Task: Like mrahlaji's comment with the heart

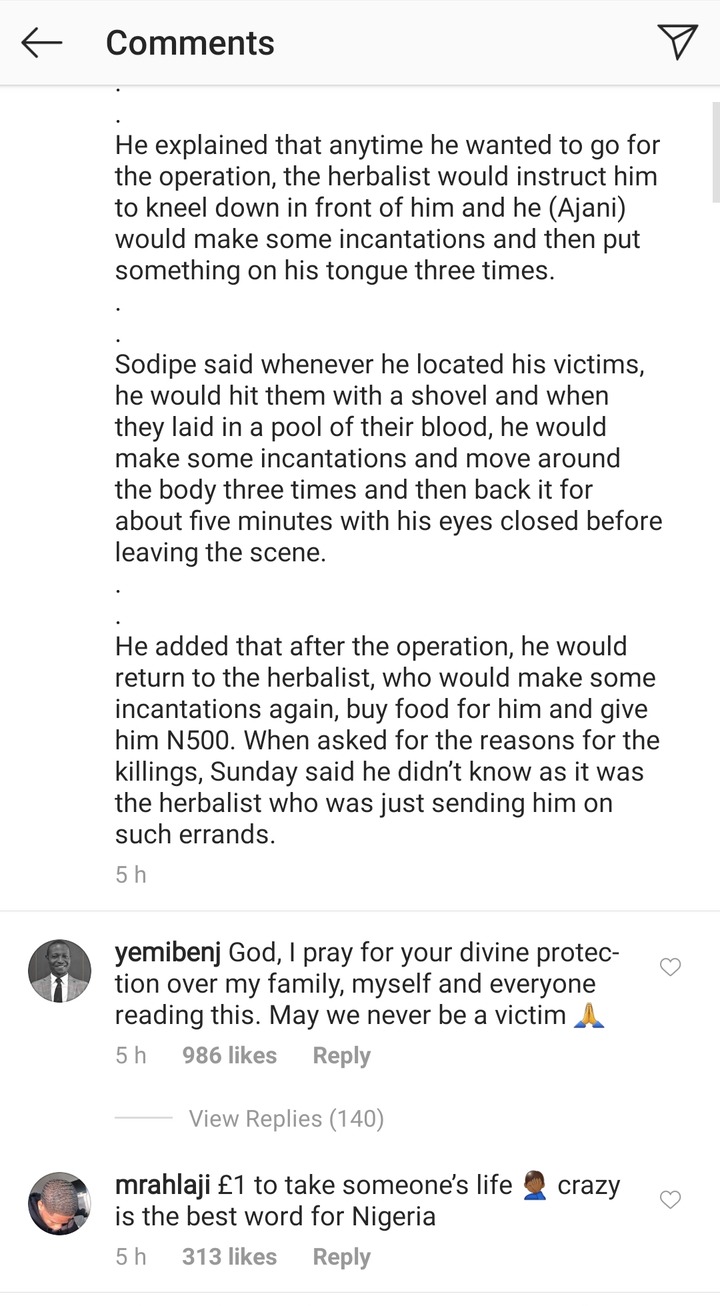Action: click(x=671, y=1200)
